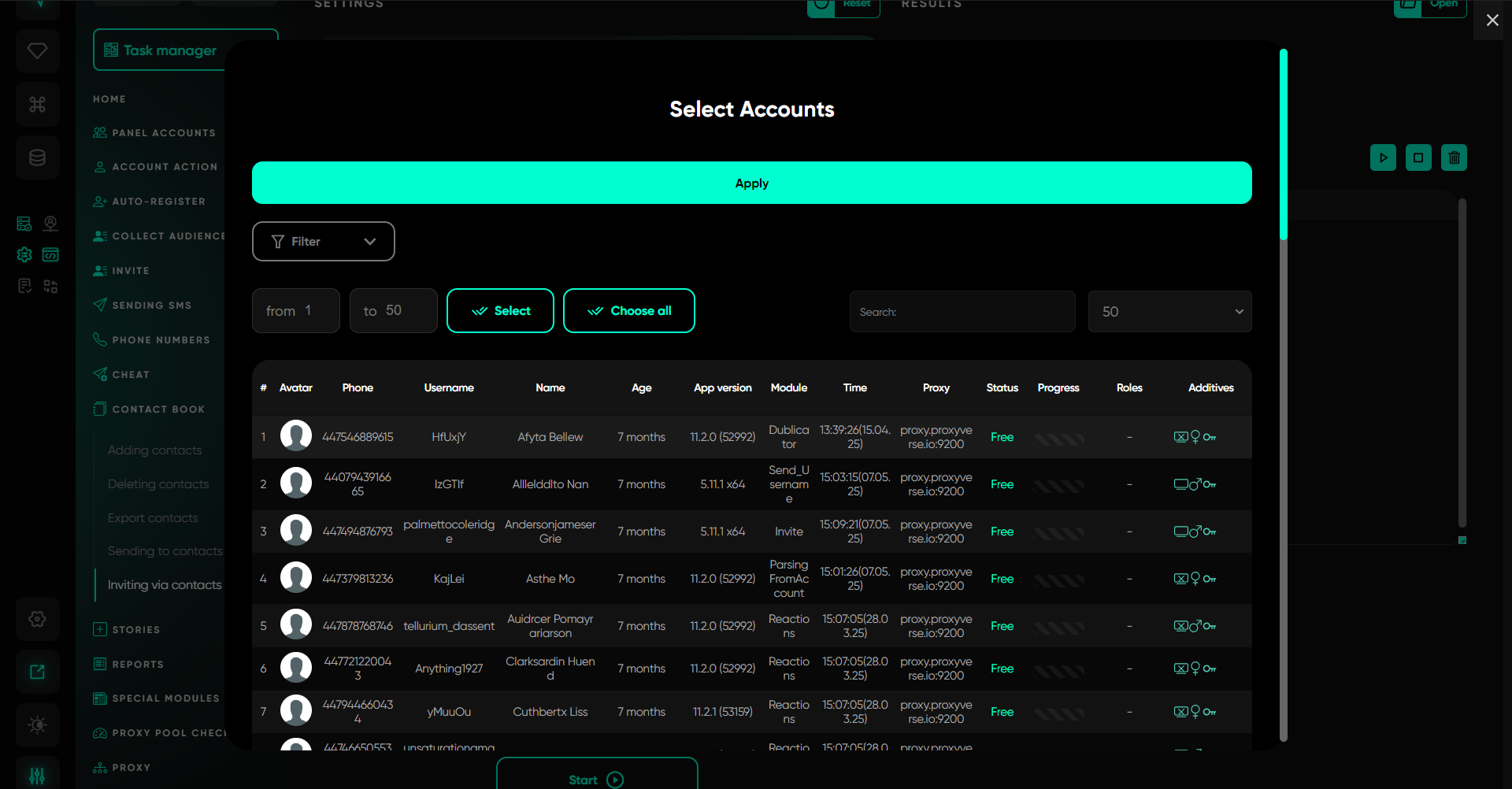The width and height of the screenshot is (1512, 789).
Task: Click the brightness theme icon in sidebar
Action: point(37,724)
